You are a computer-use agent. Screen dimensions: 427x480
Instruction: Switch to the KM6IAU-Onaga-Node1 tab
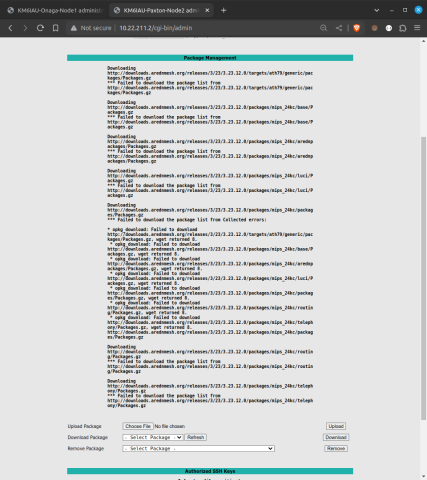55,10
